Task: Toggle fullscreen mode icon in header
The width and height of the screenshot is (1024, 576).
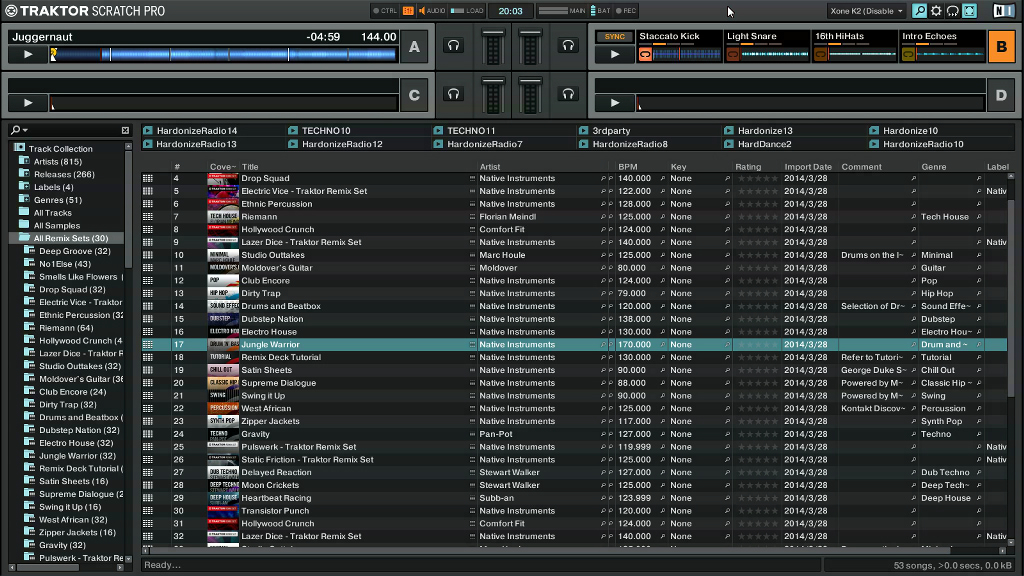Action: point(970,10)
